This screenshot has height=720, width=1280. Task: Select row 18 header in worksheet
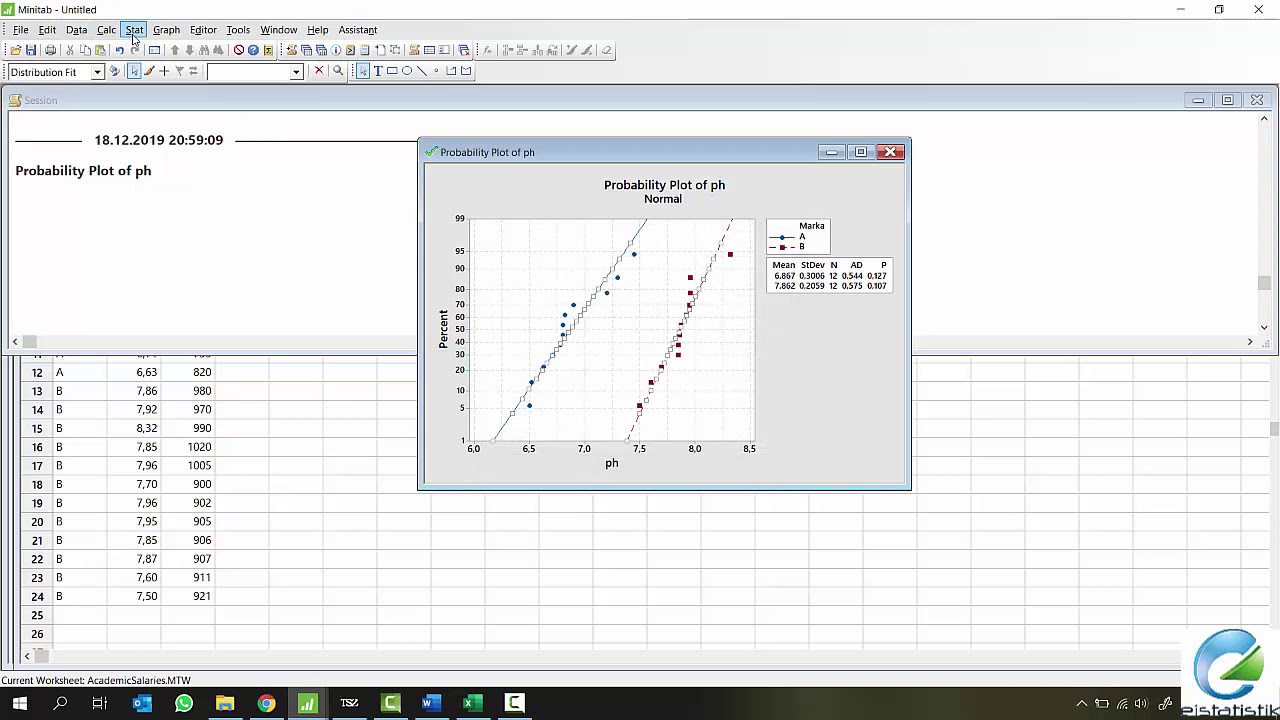coord(37,484)
